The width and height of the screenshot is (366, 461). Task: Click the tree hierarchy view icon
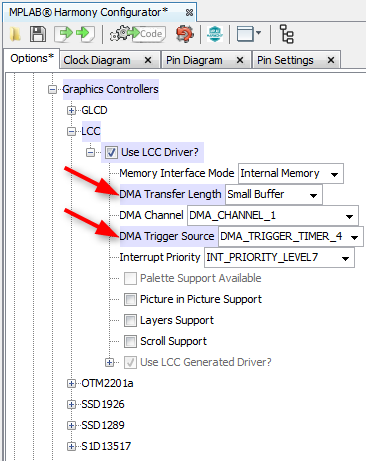[287, 34]
